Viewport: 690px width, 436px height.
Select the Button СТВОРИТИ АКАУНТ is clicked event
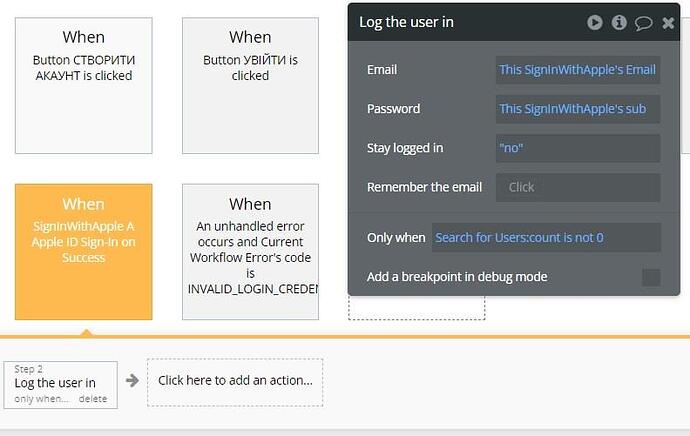[84, 86]
